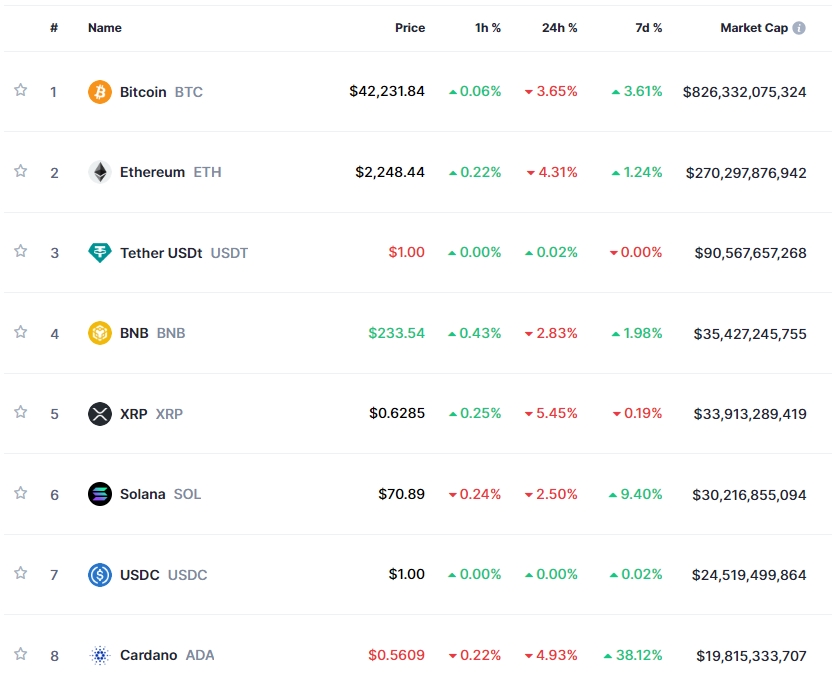
Task: Open the Bitcoin BTC details link
Action: tap(161, 92)
